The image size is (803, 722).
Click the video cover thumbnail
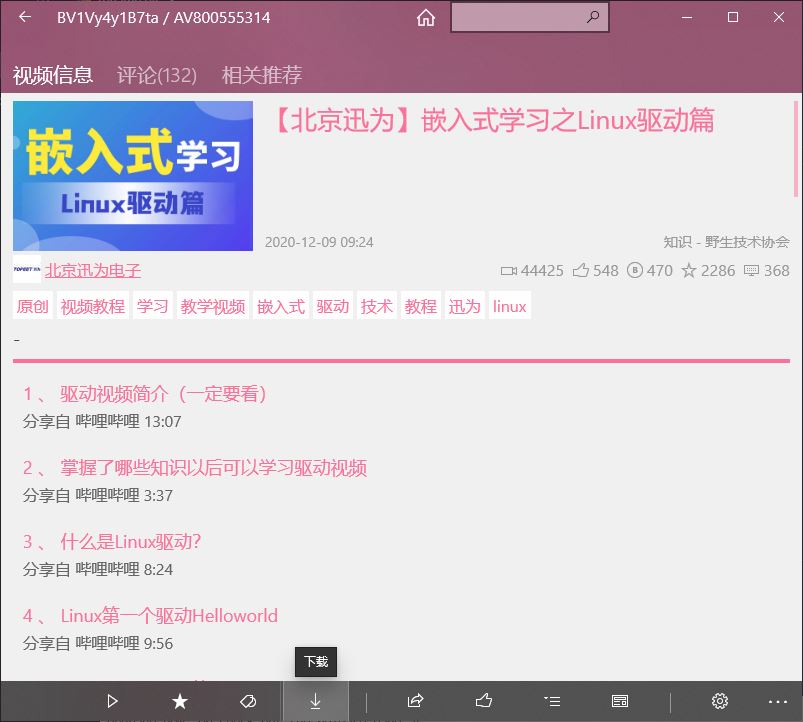click(x=133, y=176)
